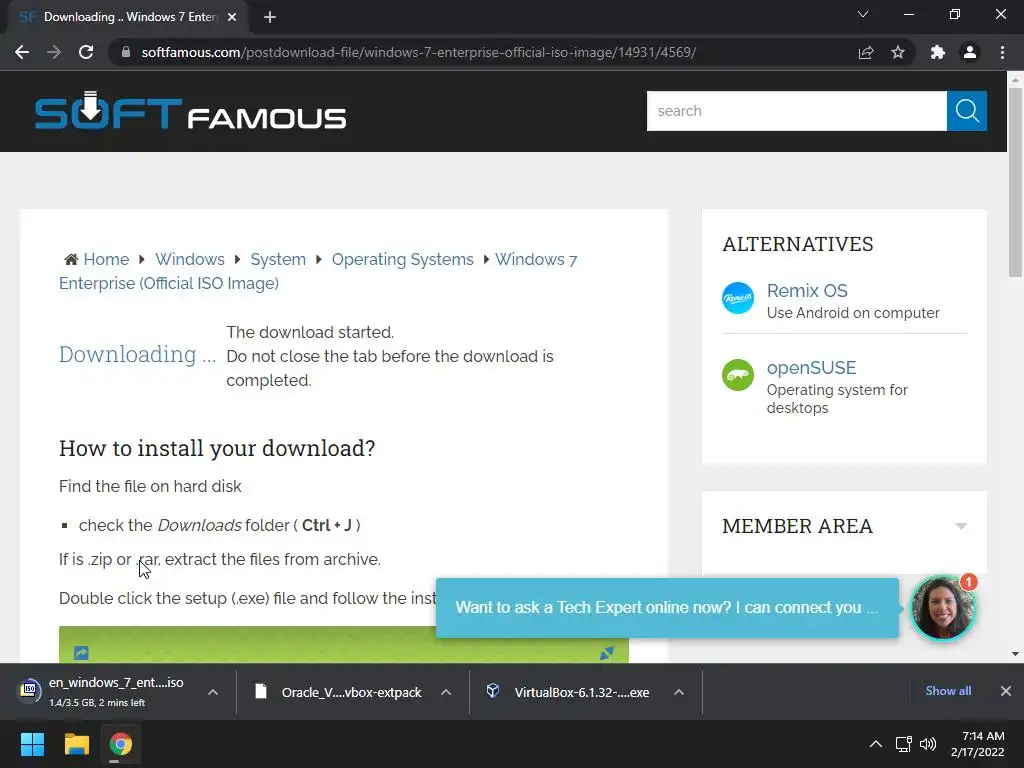Open the Chrome profile avatar icon
The image size is (1024, 768).
tap(970, 52)
